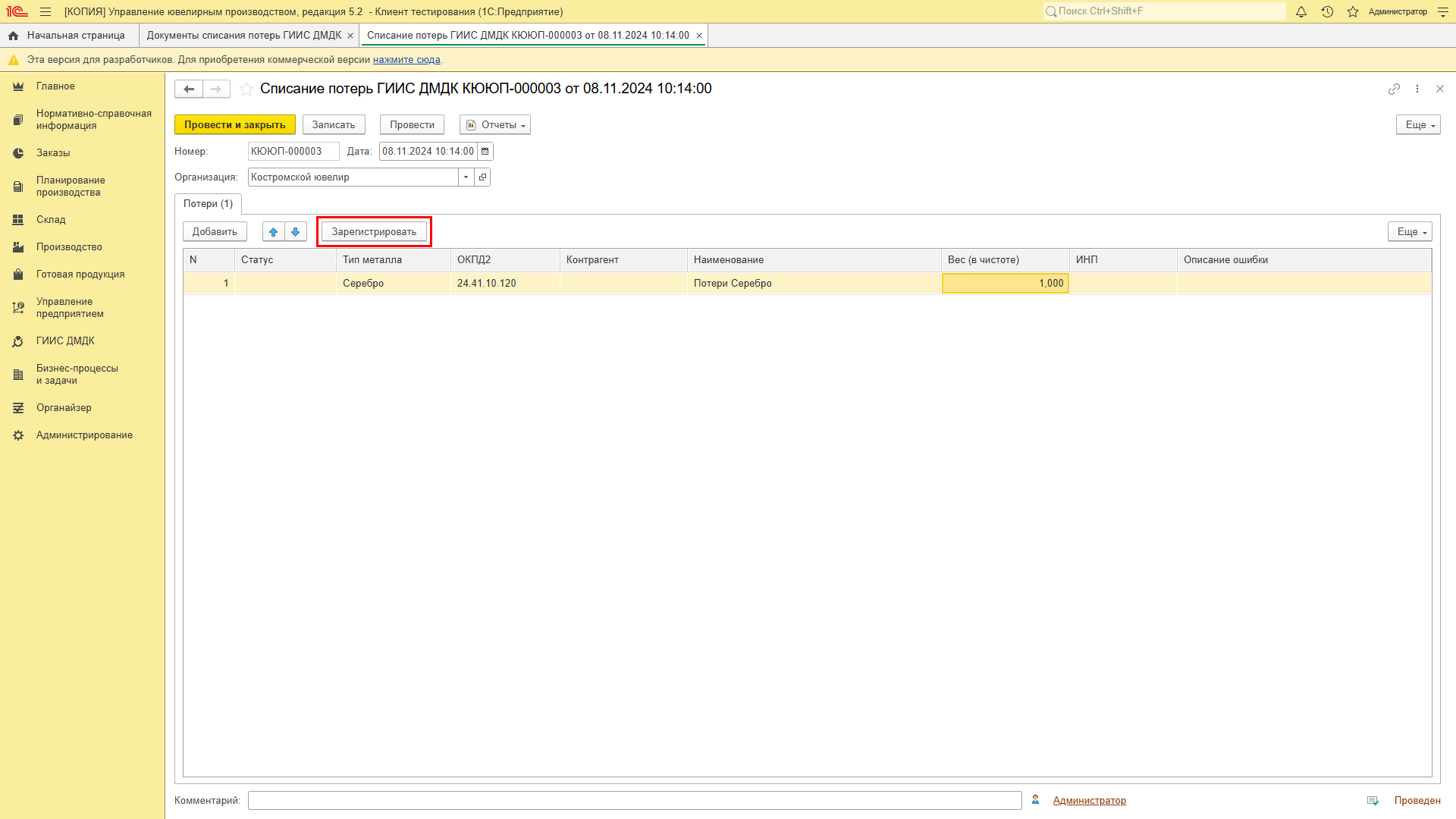Click Статус column header

pos(285,260)
